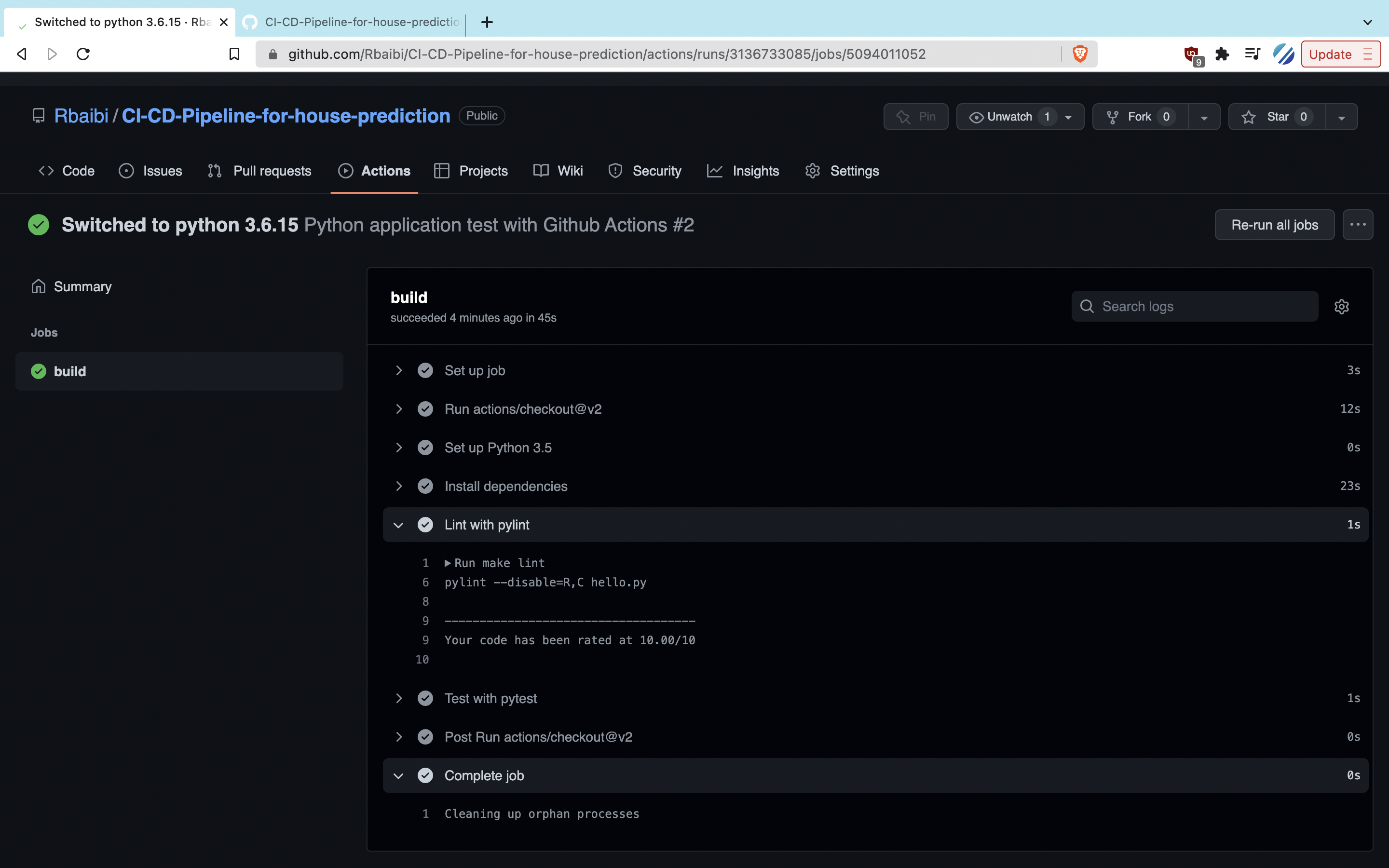Open the Fork dropdown arrow
The height and width of the screenshot is (868, 1389).
click(1204, 117)
